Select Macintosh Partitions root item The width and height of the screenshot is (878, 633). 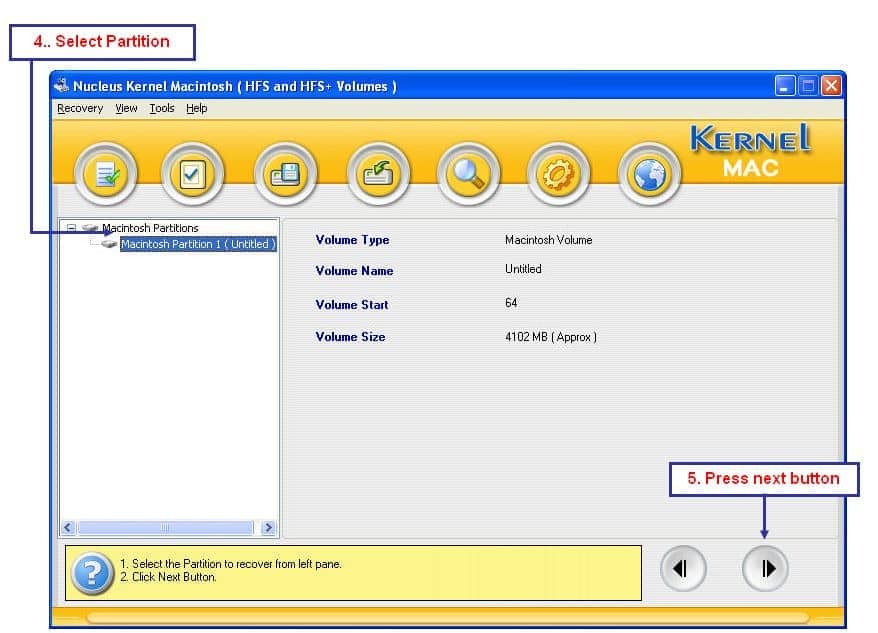point(150,228)
